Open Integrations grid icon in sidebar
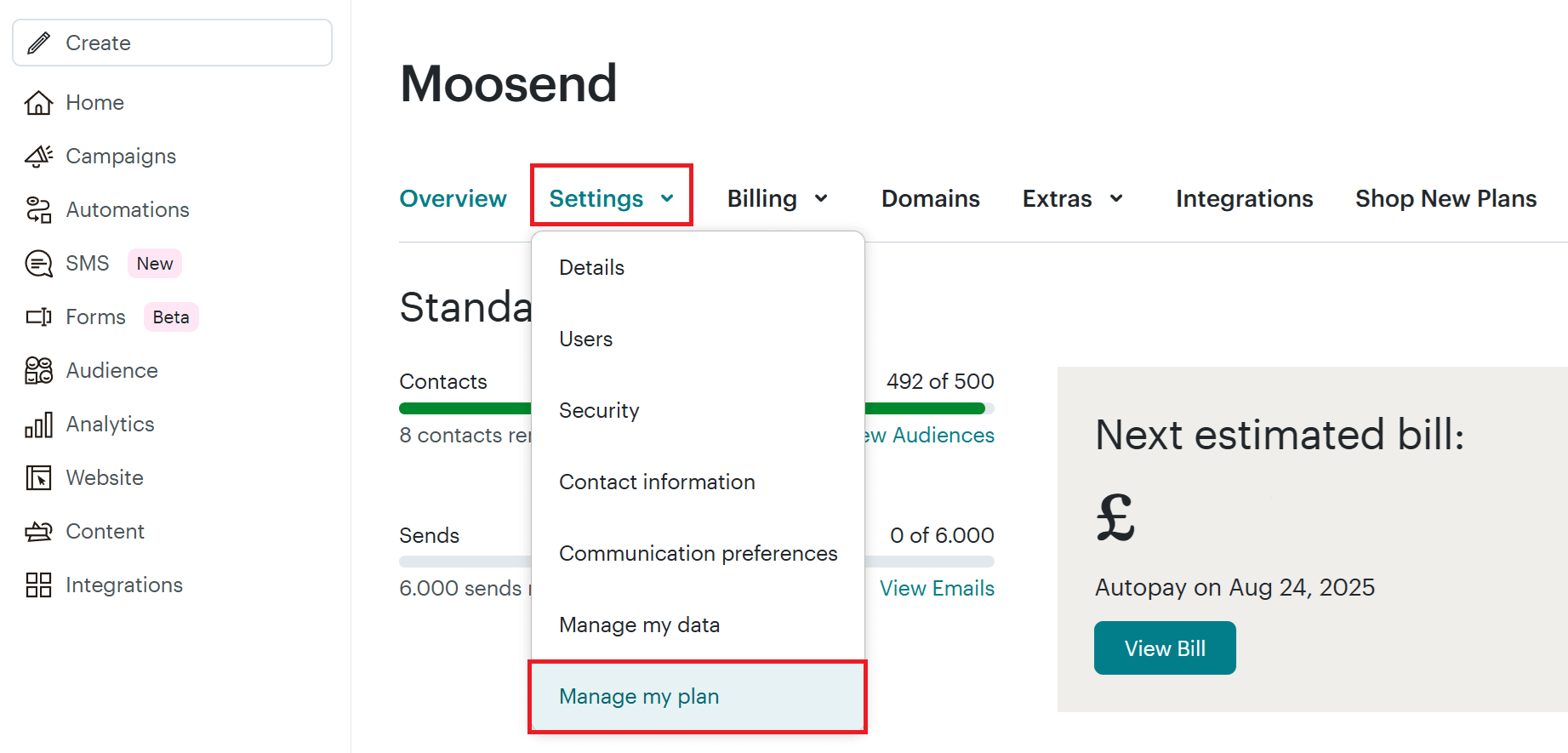Viewport: 1568px width, 753px height. pos(38,585)
